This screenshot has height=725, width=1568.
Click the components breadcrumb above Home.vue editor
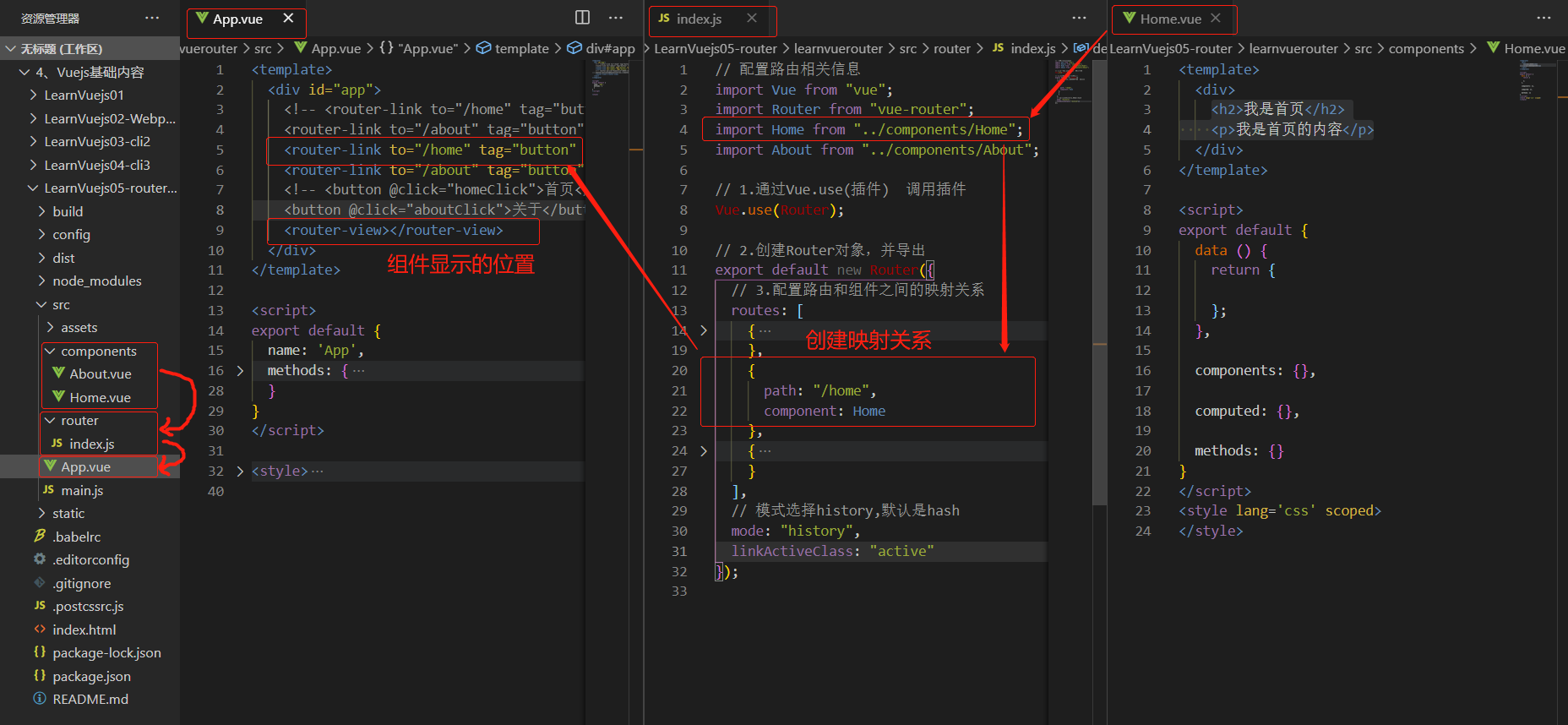click(x=1426, y=49)
